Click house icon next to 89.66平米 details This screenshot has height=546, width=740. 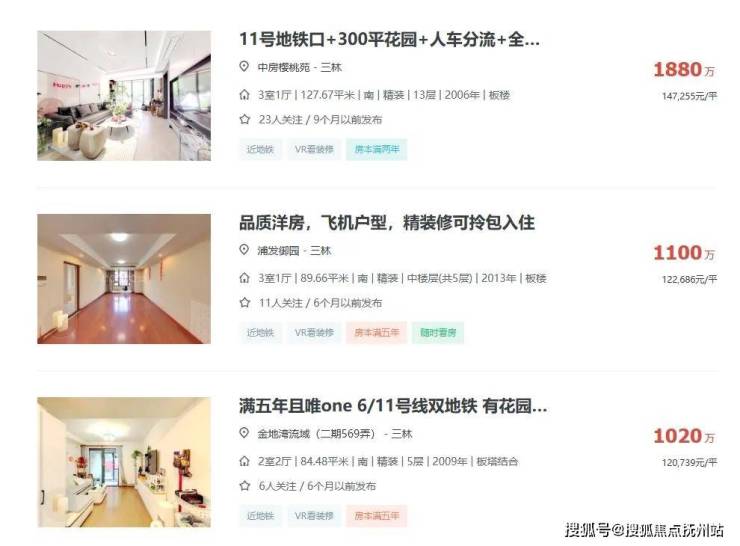click(244, 278)
